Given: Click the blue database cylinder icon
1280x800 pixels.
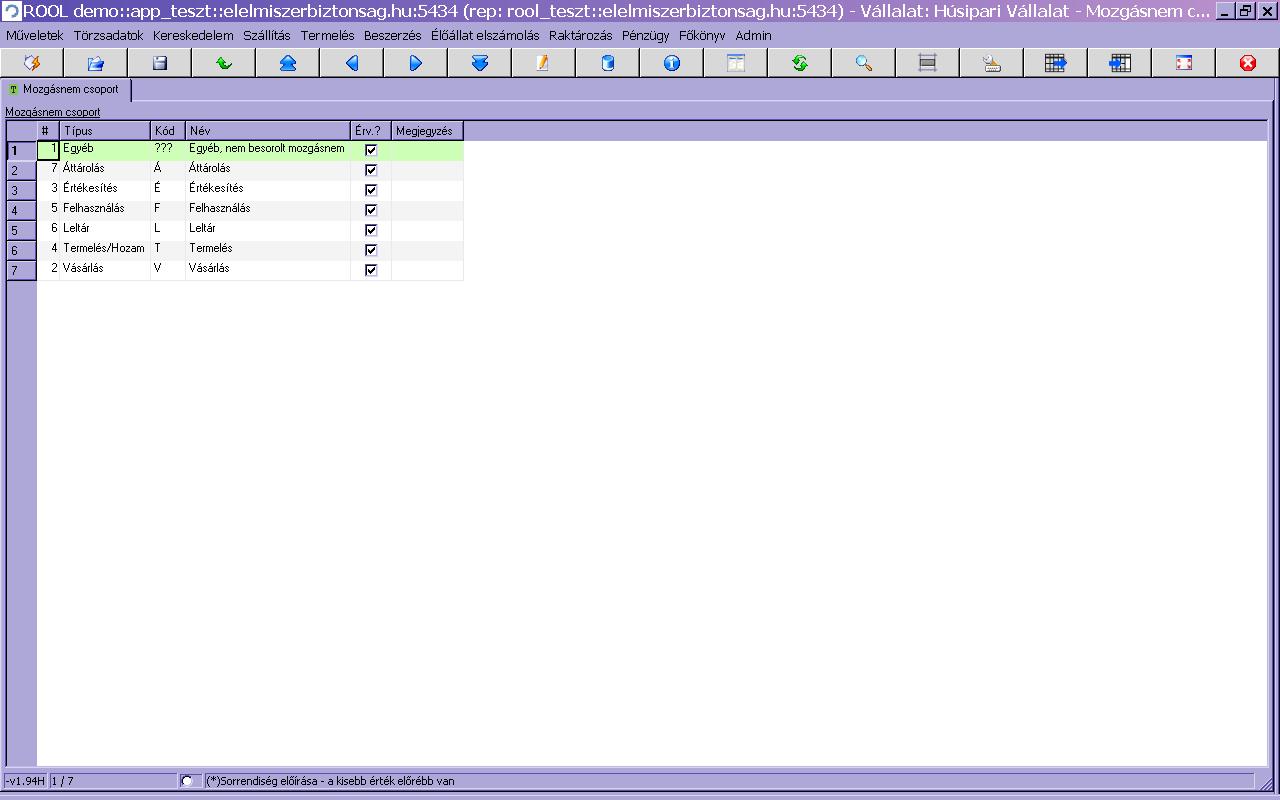Looking at the screenshot, I should coord(607,63).
